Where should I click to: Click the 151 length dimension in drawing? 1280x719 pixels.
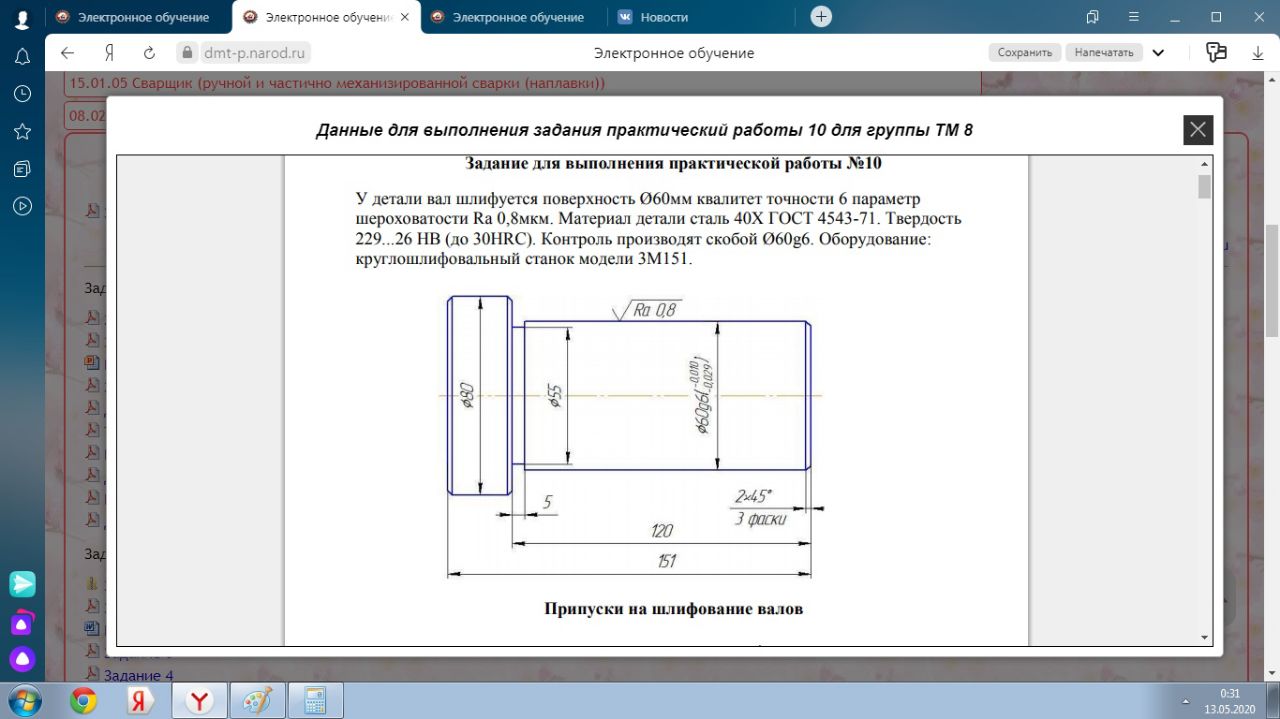point(666,561)
